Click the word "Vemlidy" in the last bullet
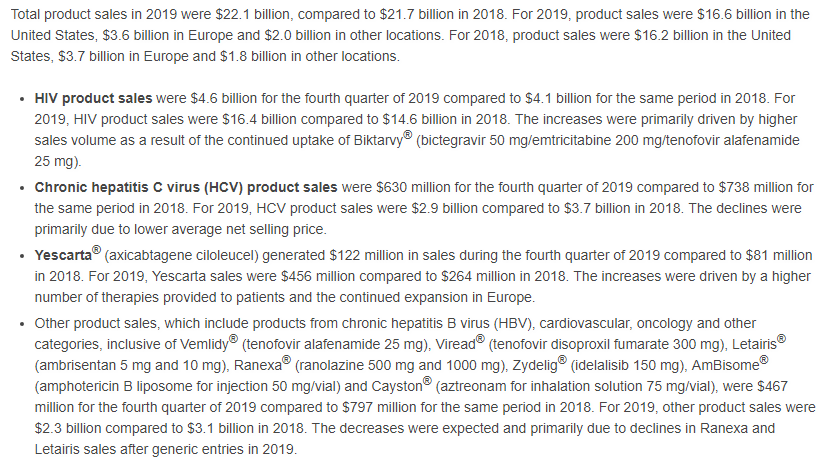Image resolution: width=825 pixels, height=466 pixels. [201, 343]
